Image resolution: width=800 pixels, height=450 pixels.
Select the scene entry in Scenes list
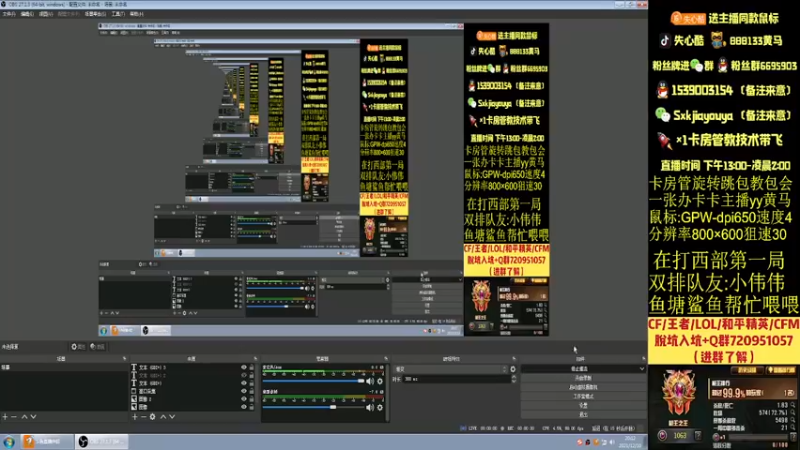[x=63, y=367]
